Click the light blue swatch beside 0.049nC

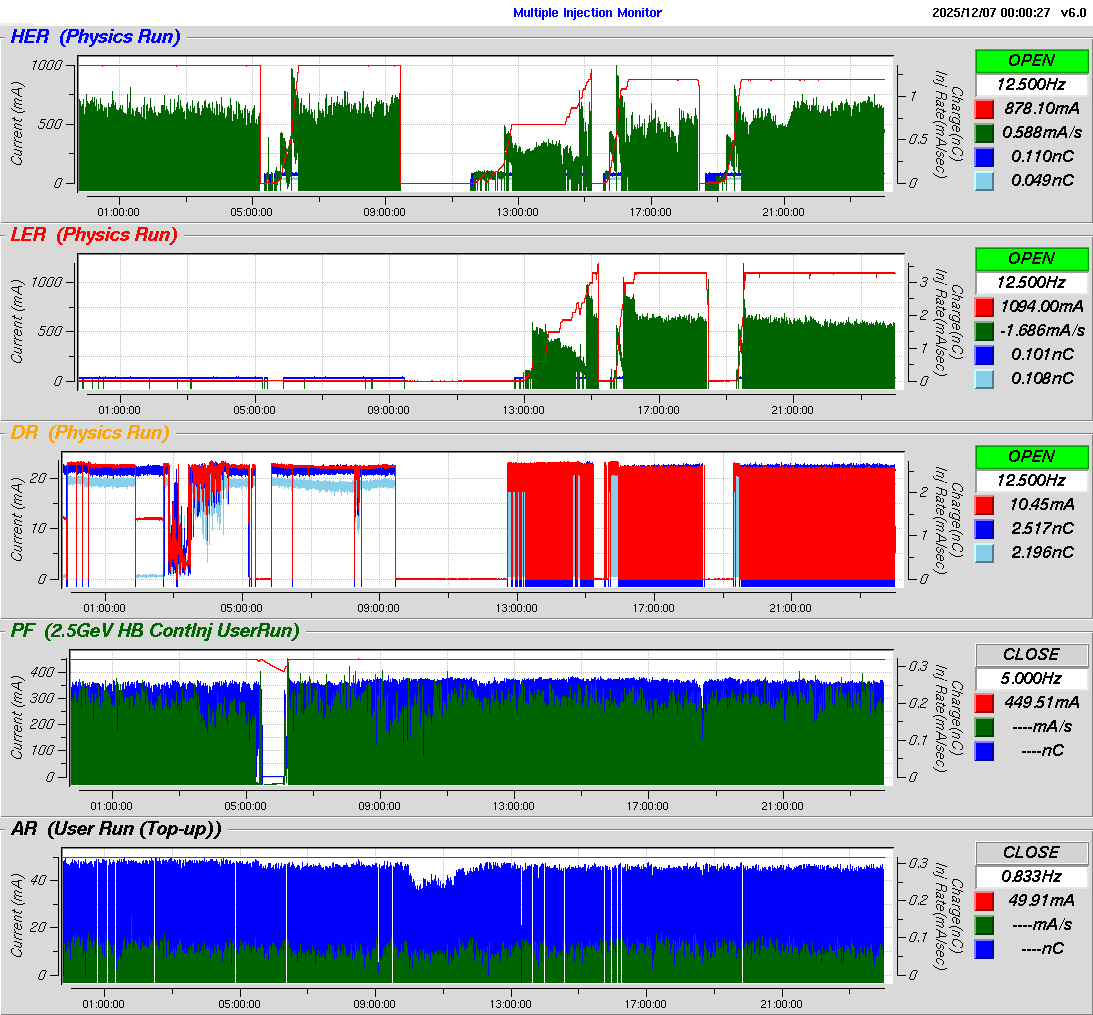click(984, 180)
